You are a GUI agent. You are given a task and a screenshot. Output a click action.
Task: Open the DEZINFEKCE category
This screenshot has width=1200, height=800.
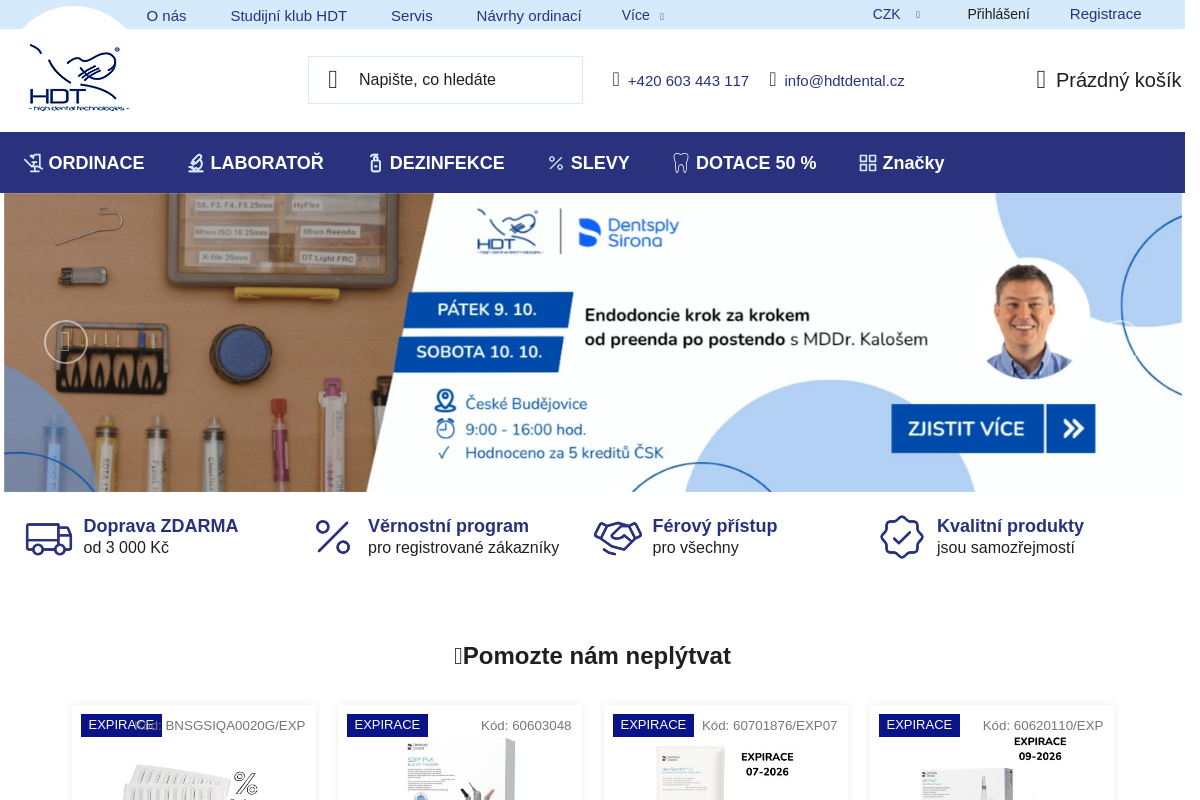tap(436, 163)
